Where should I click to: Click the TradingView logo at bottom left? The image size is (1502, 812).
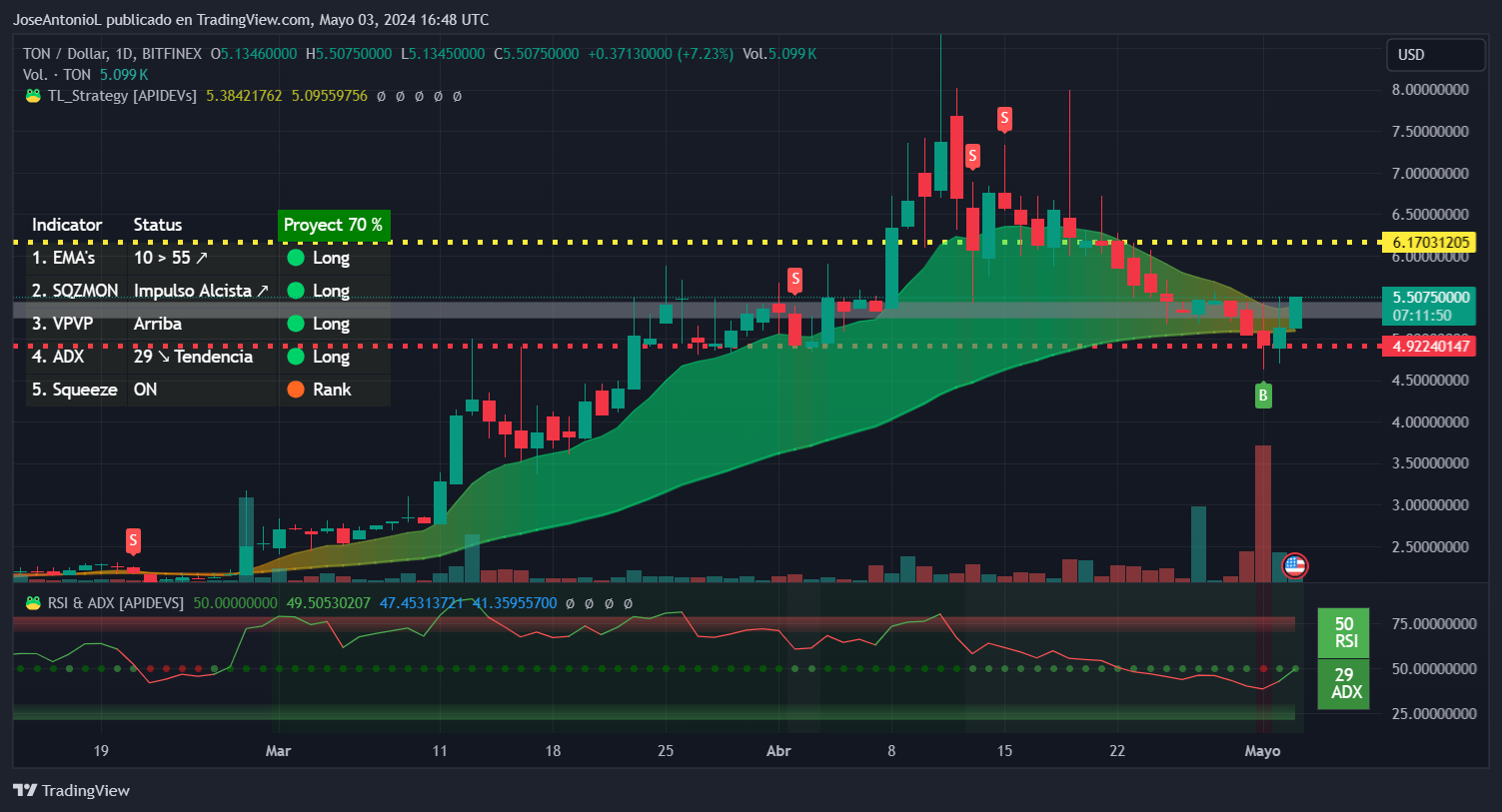pos(24,790)
